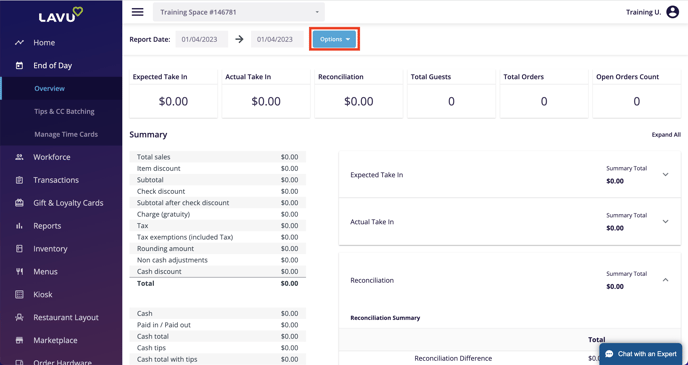
Task: Click the Total sales row
Action: click(x=218, y=157)
